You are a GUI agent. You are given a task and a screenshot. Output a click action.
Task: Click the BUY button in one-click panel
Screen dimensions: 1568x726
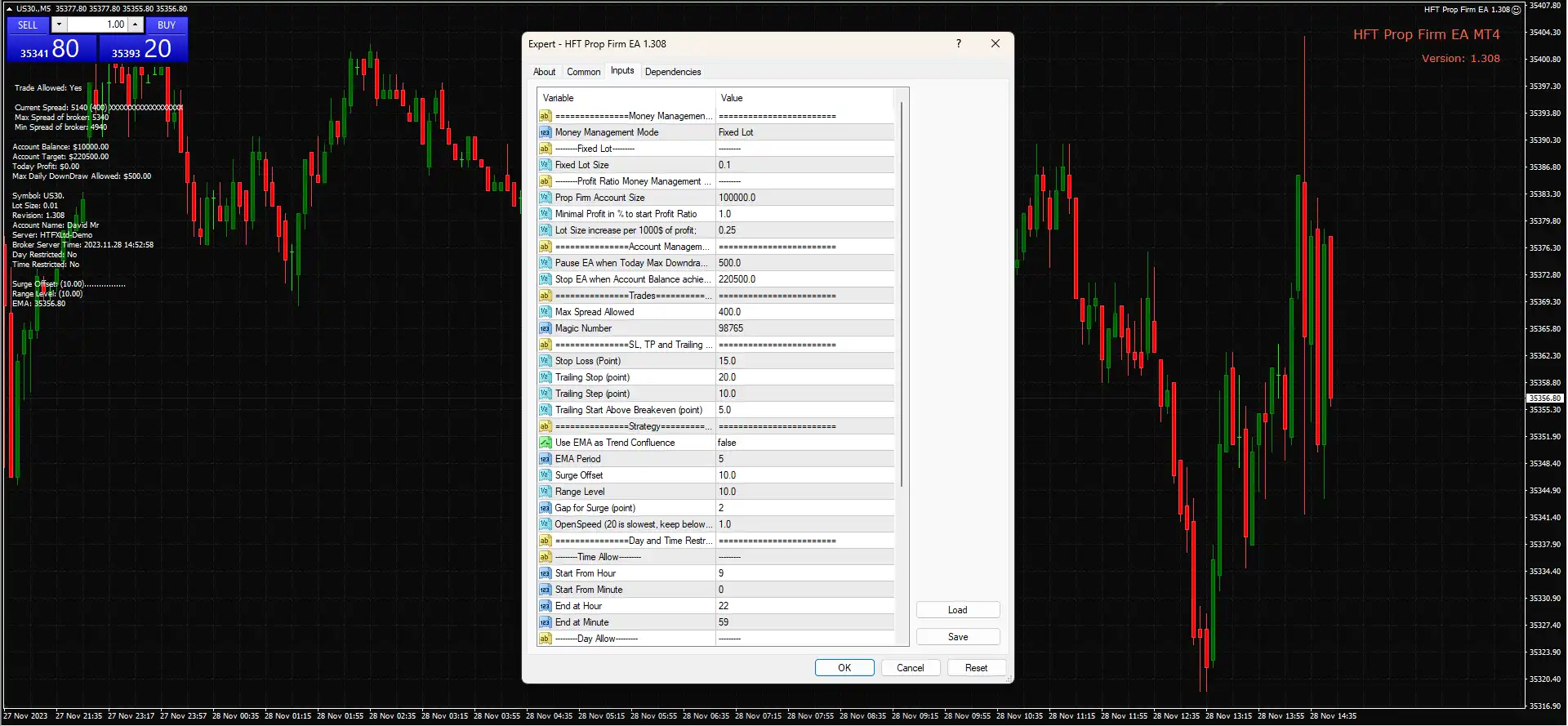(167, 25)
